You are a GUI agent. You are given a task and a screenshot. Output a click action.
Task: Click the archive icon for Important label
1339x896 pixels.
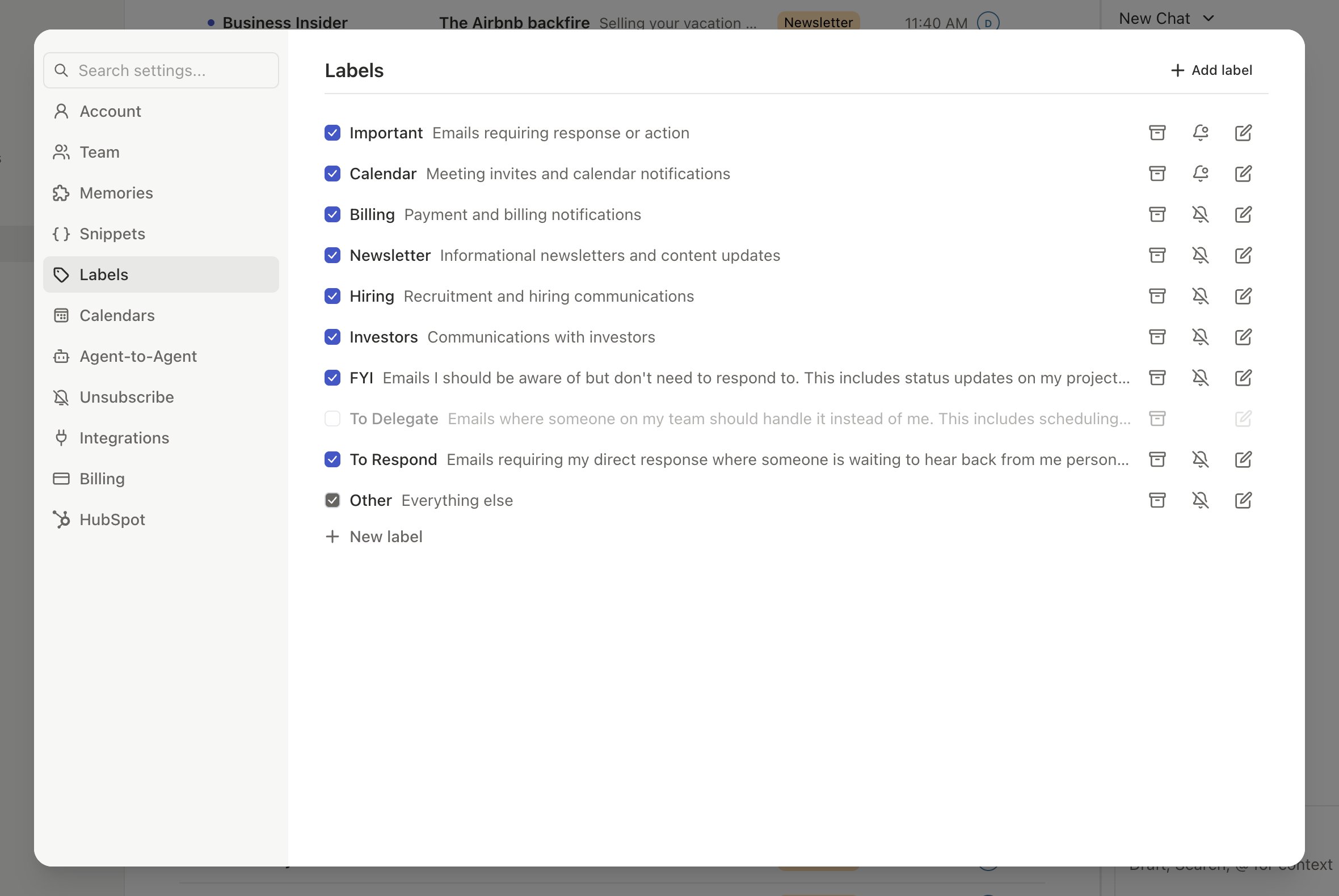[1157, 133]
